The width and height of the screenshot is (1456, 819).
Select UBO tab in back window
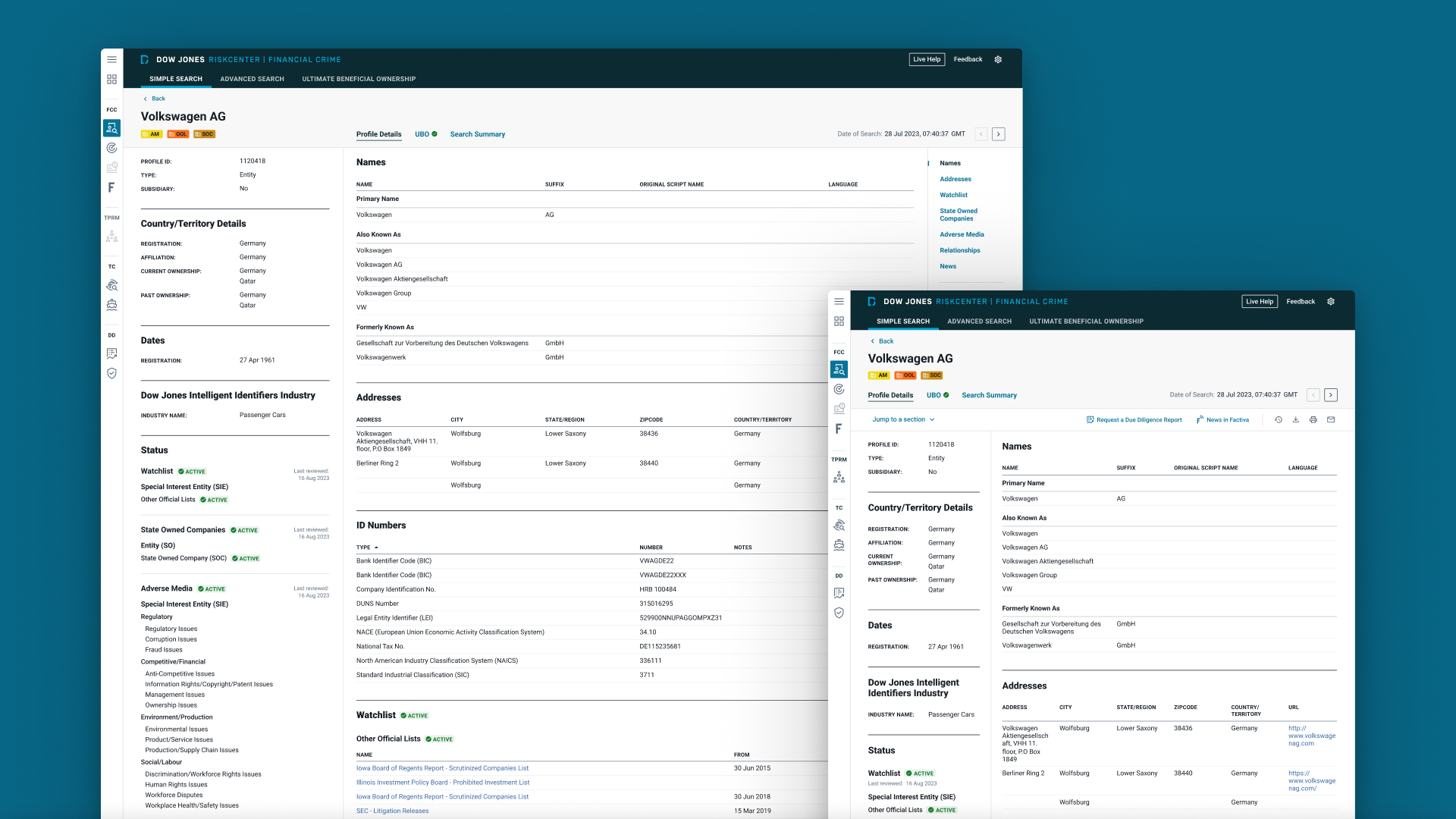(x=426, y=134)
